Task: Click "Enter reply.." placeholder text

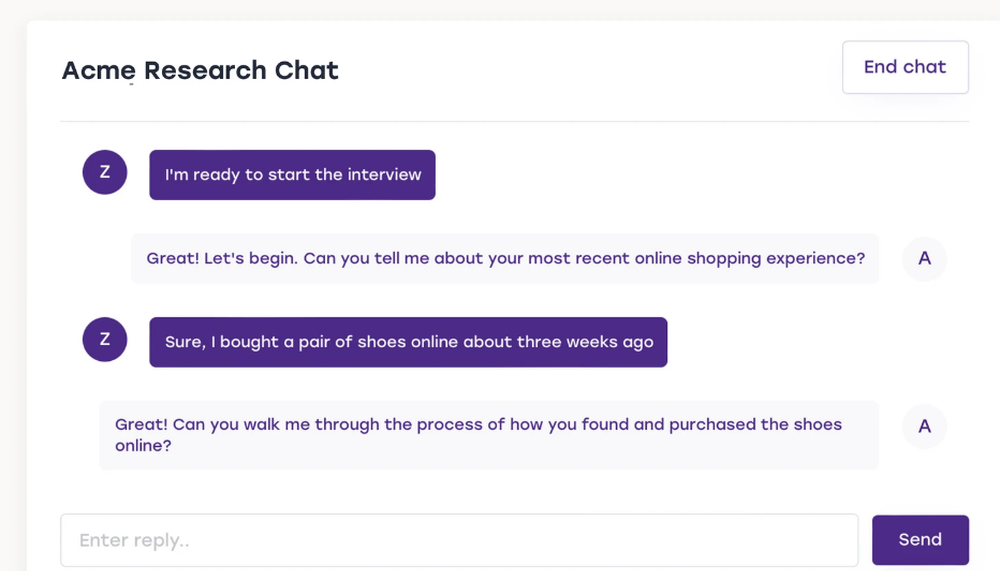Action: coord(134,541)
